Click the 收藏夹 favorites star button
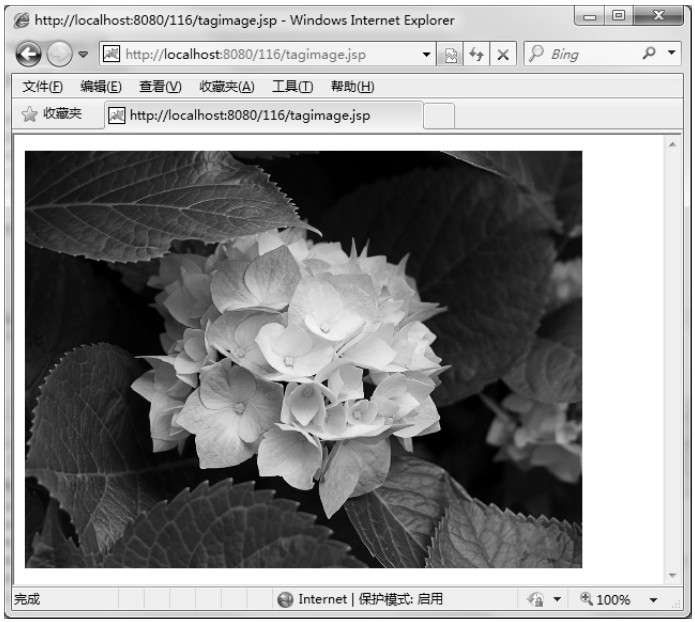695x622 pixels. [x=51, y=114]
